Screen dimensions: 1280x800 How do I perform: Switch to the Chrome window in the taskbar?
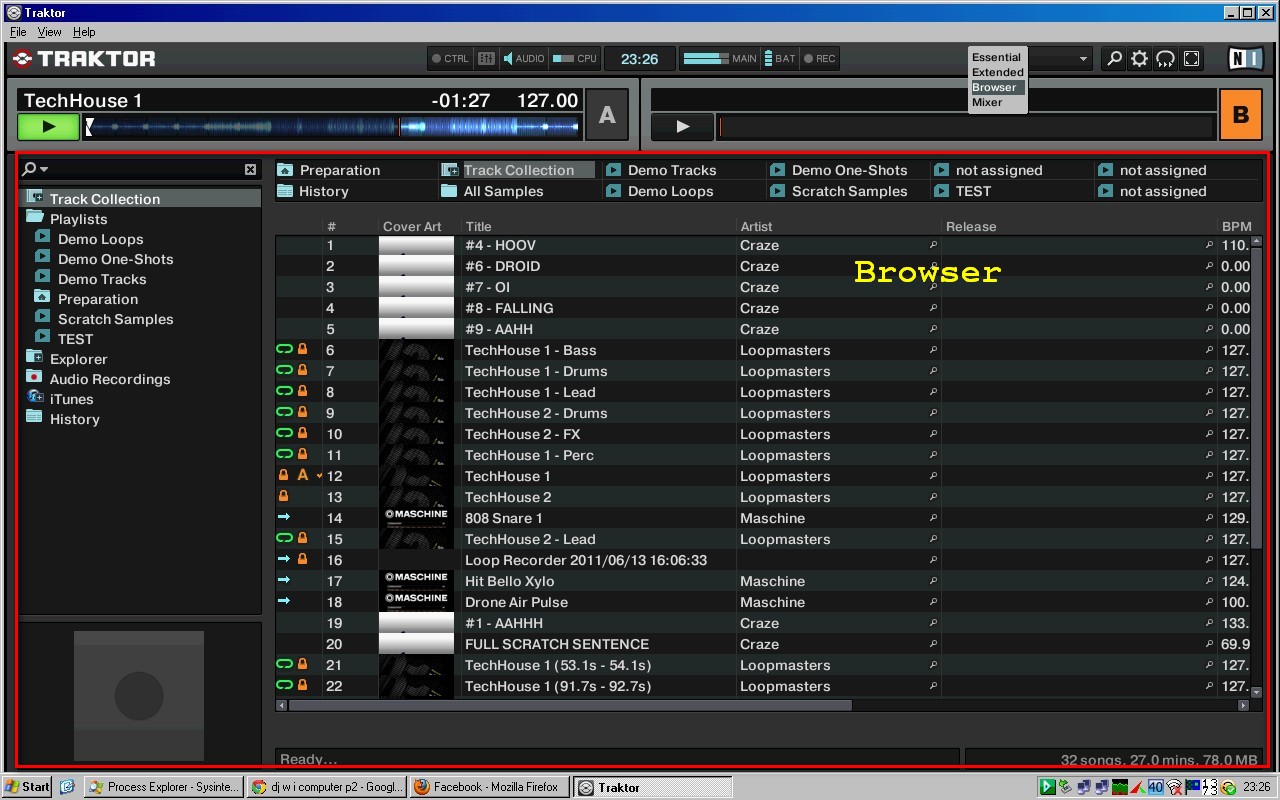click(x=326, y=787)
